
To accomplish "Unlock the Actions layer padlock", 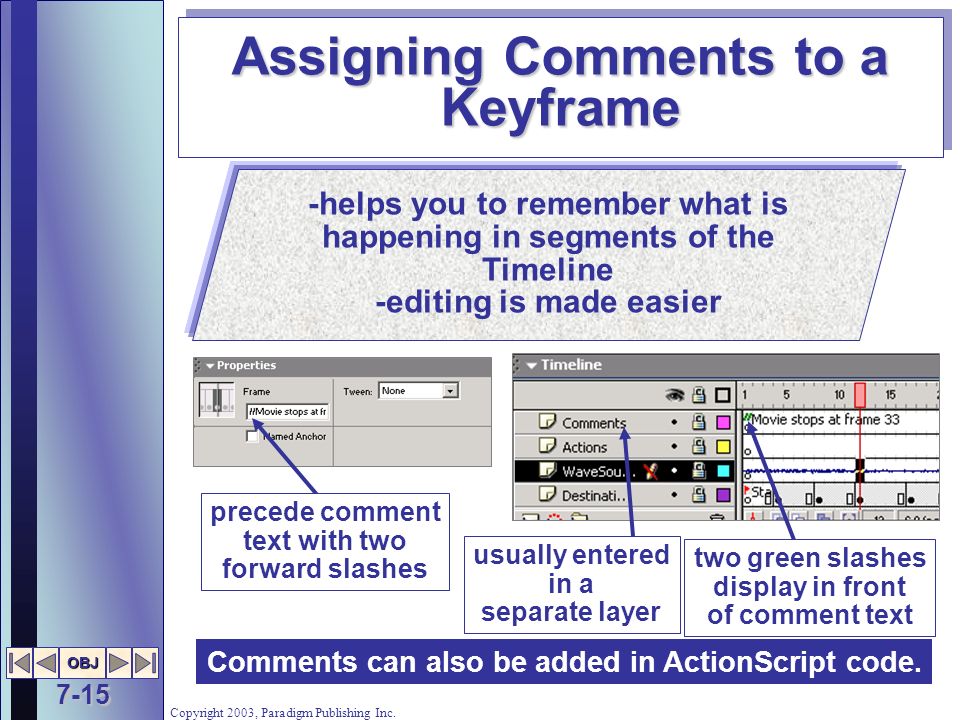I will [x=699, y=446].
